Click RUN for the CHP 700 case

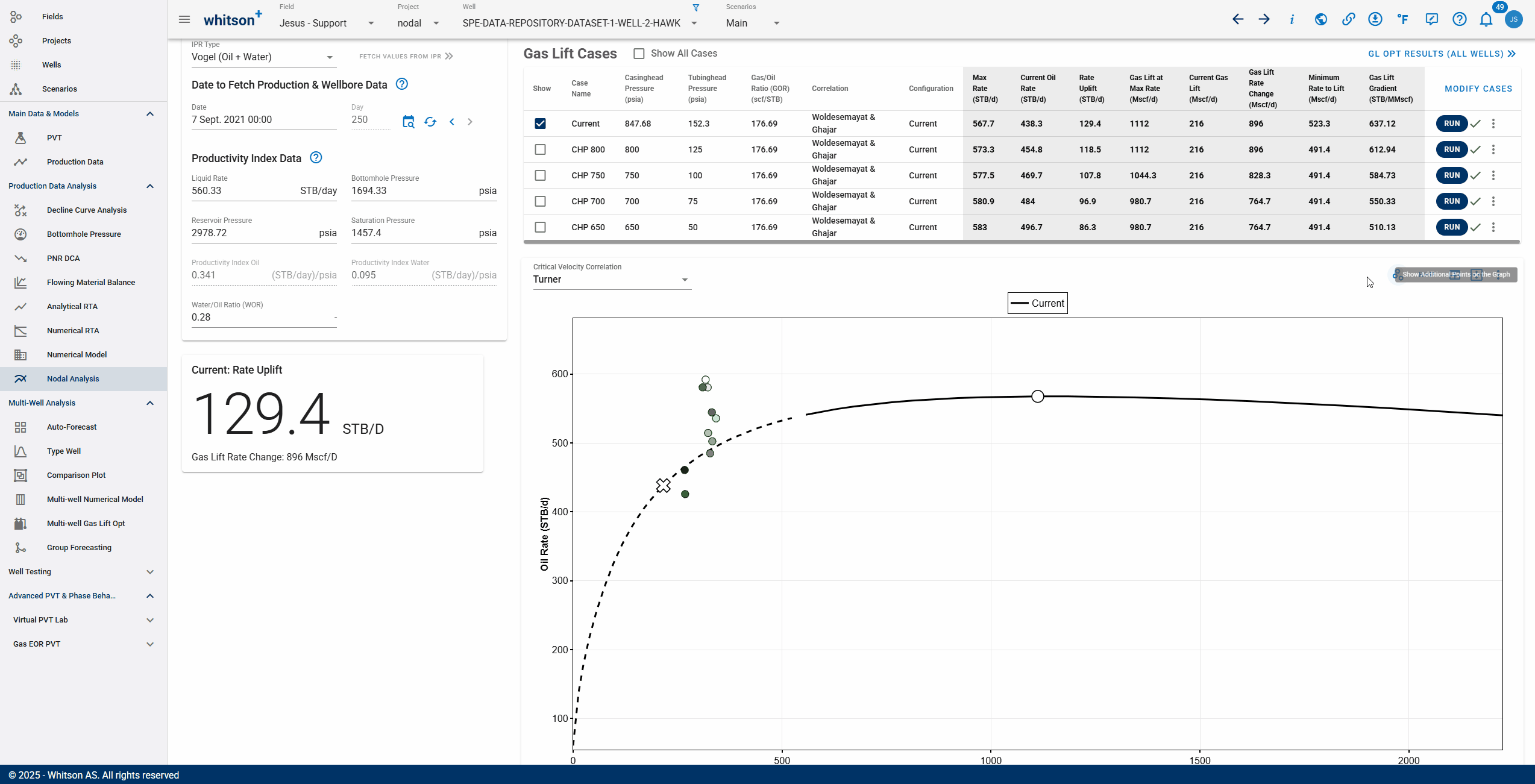click(x=1451, y=201)
